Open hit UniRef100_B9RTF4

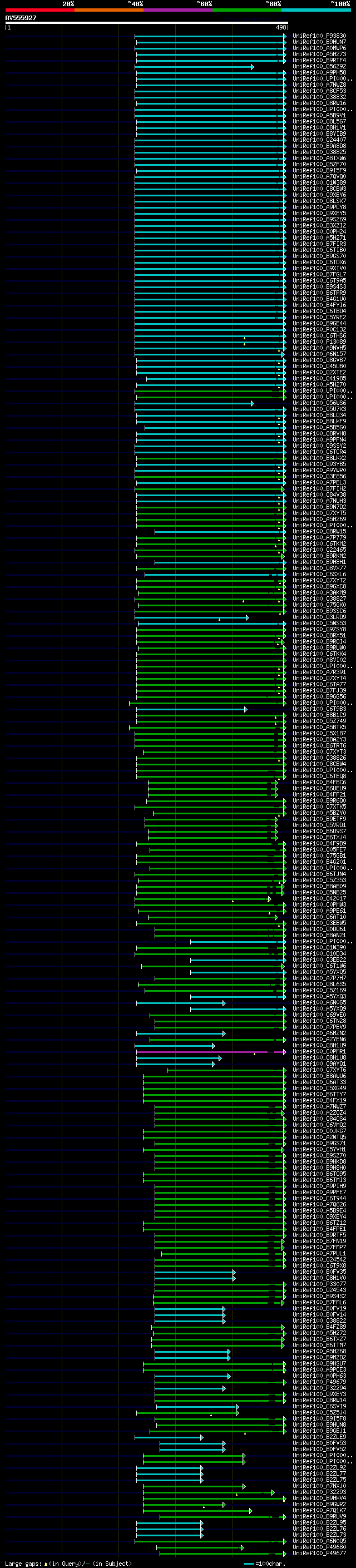click(x=319, y=60)
